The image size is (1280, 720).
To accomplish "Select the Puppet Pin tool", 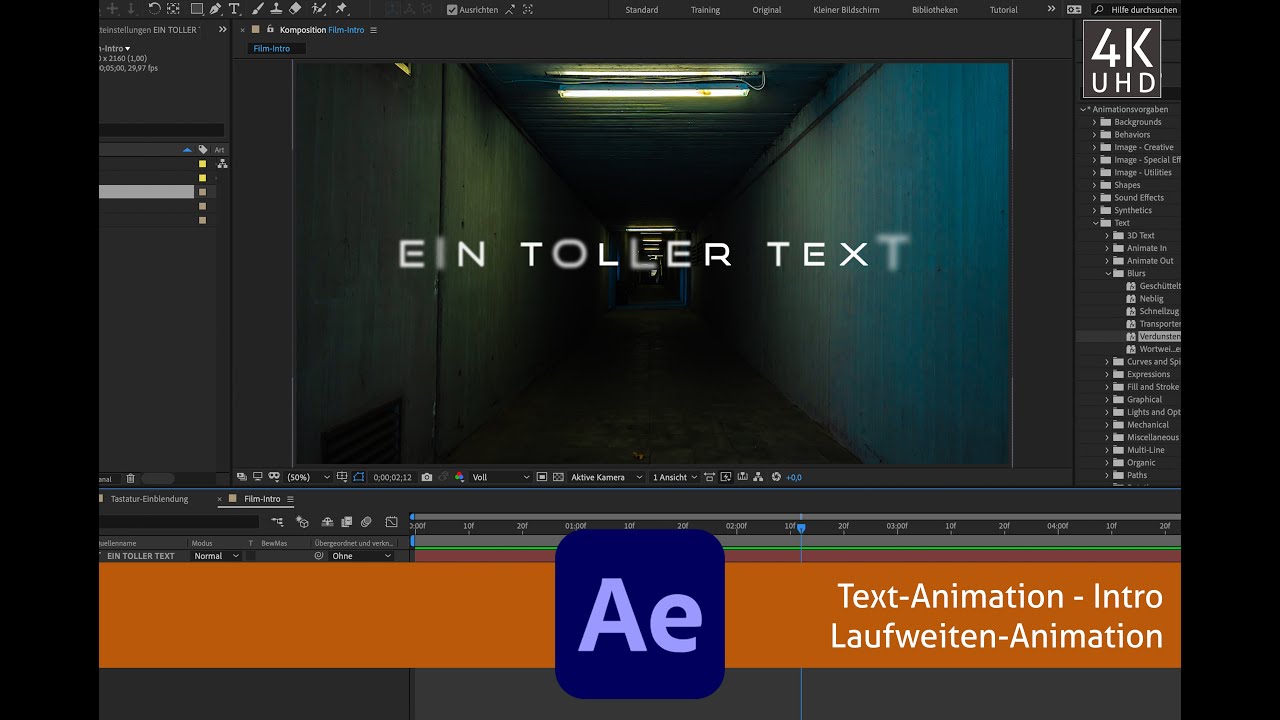I will point(341,9).
